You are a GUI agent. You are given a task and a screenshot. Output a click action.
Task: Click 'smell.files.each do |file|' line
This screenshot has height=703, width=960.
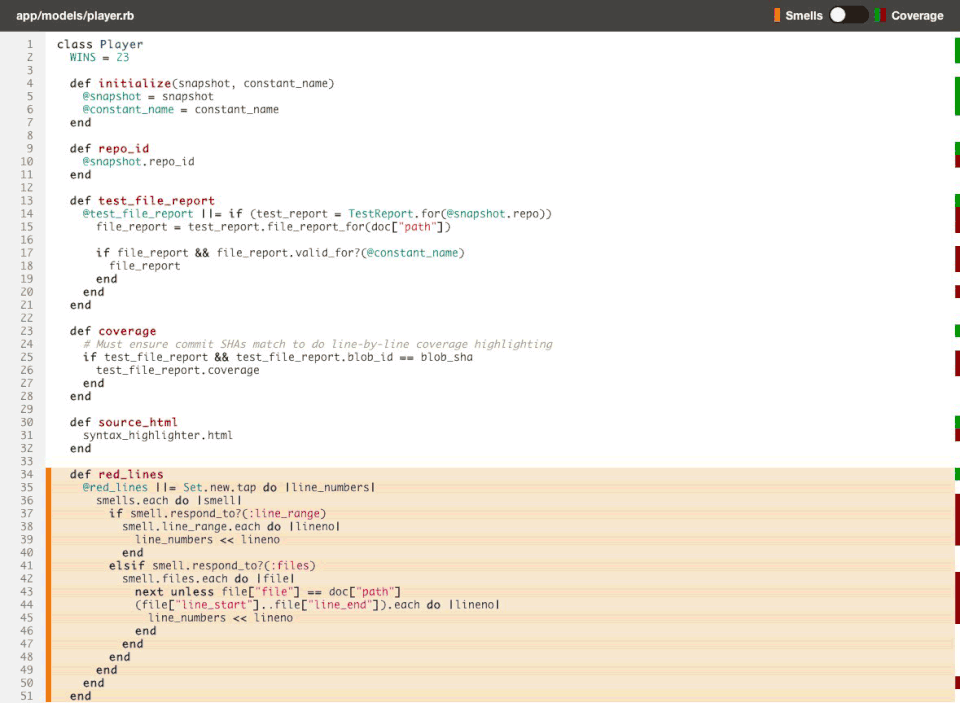coord(208,578)
